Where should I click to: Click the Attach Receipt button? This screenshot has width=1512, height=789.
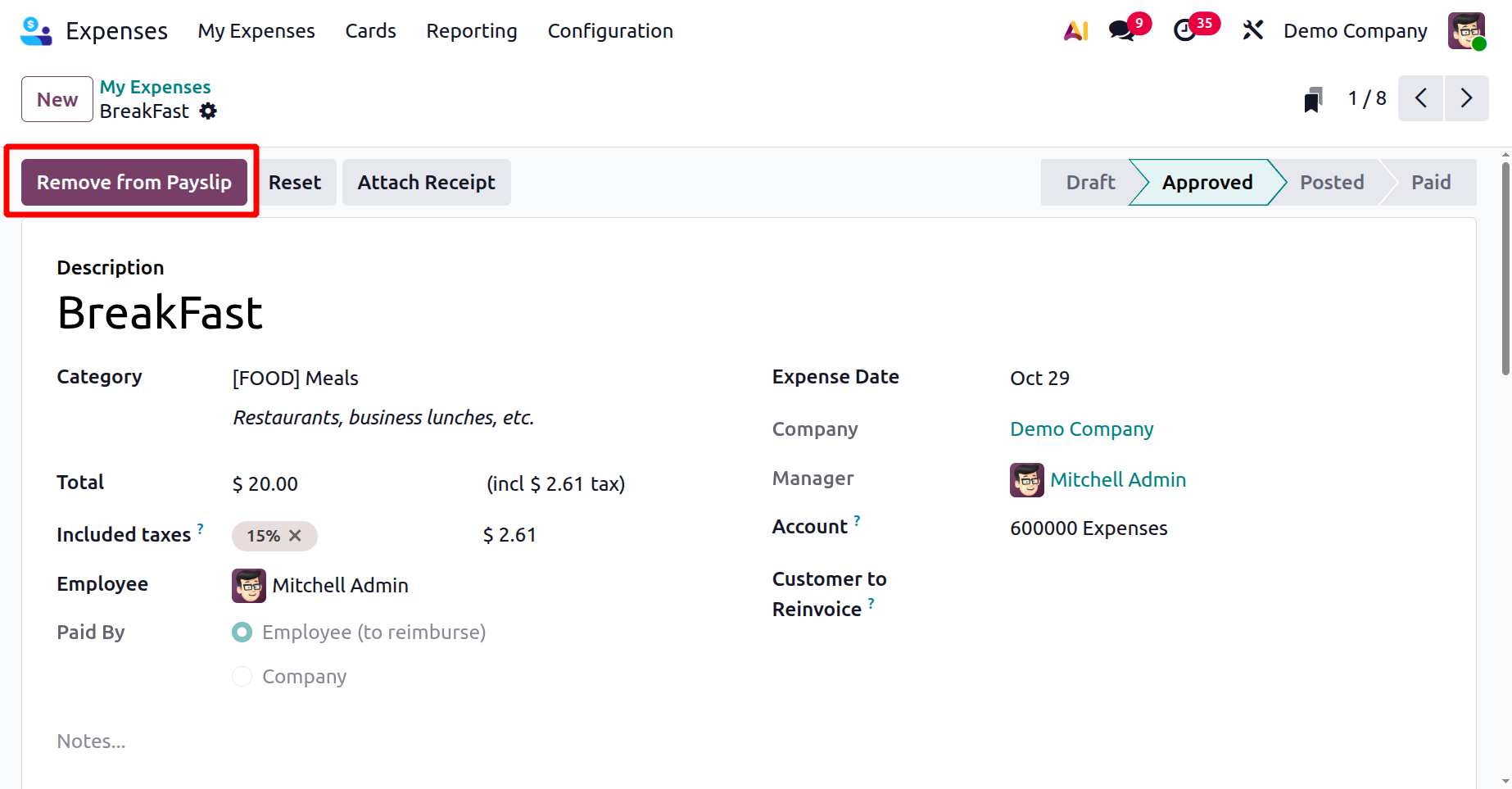426,183
